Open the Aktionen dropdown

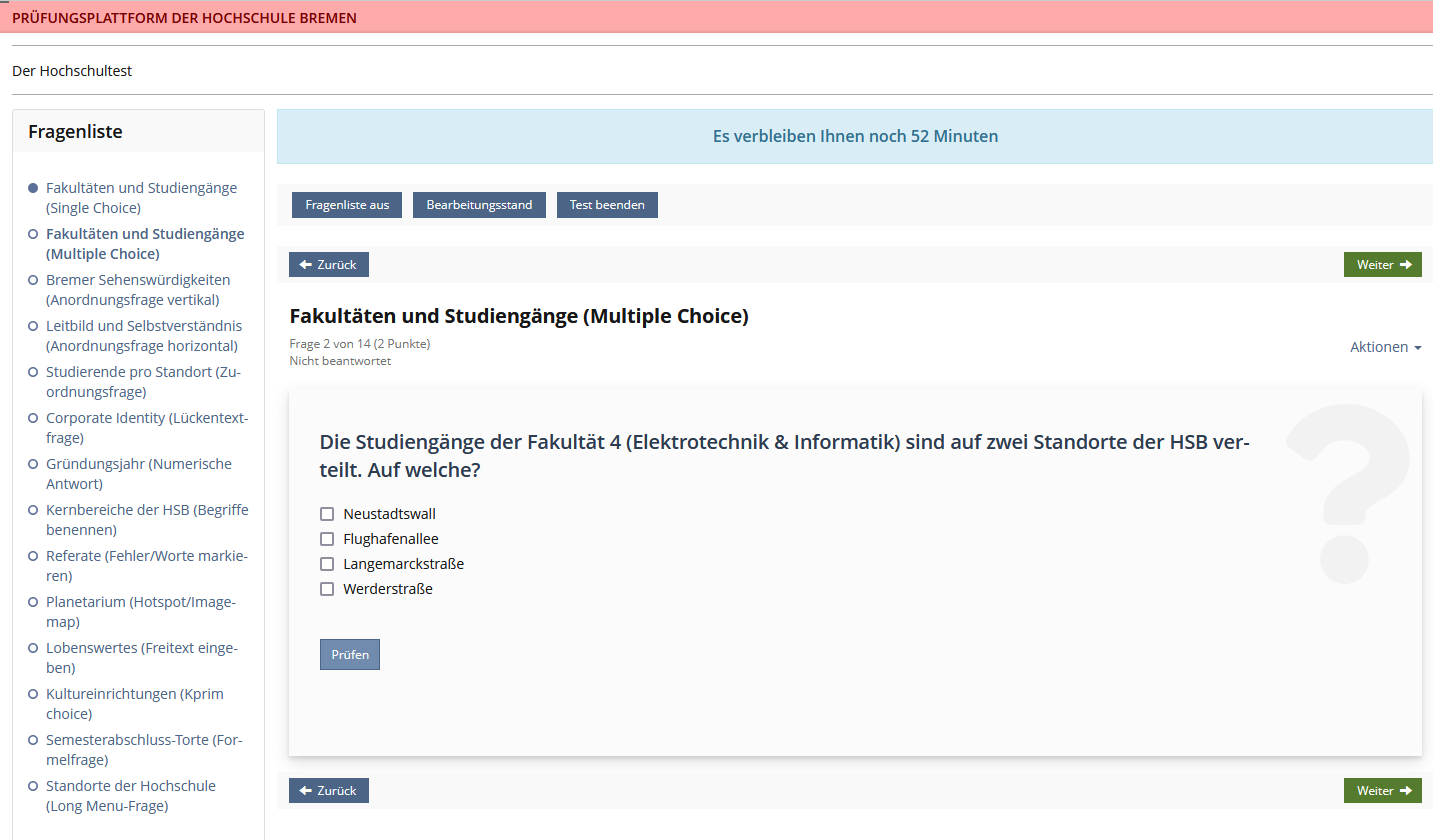coord(1386,347)
